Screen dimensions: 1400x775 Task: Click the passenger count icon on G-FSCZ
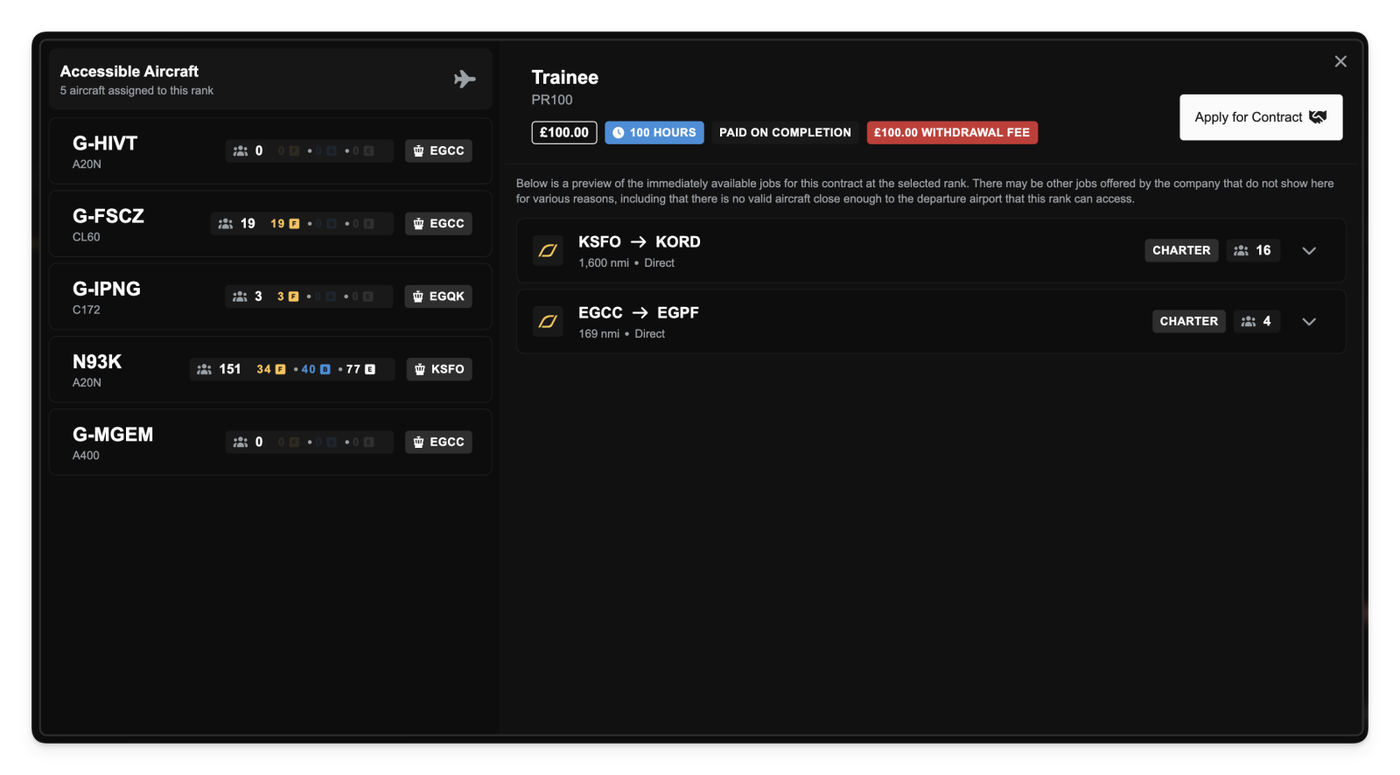pos(225,224)
